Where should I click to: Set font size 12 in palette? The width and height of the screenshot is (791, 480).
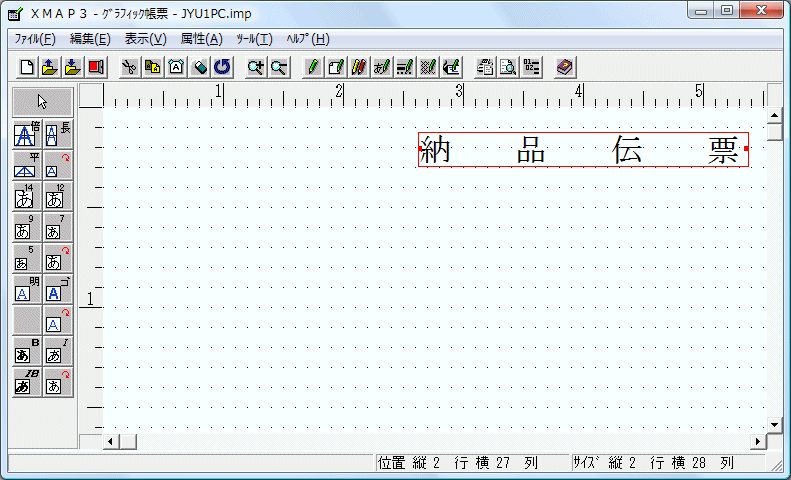(58, 196)
